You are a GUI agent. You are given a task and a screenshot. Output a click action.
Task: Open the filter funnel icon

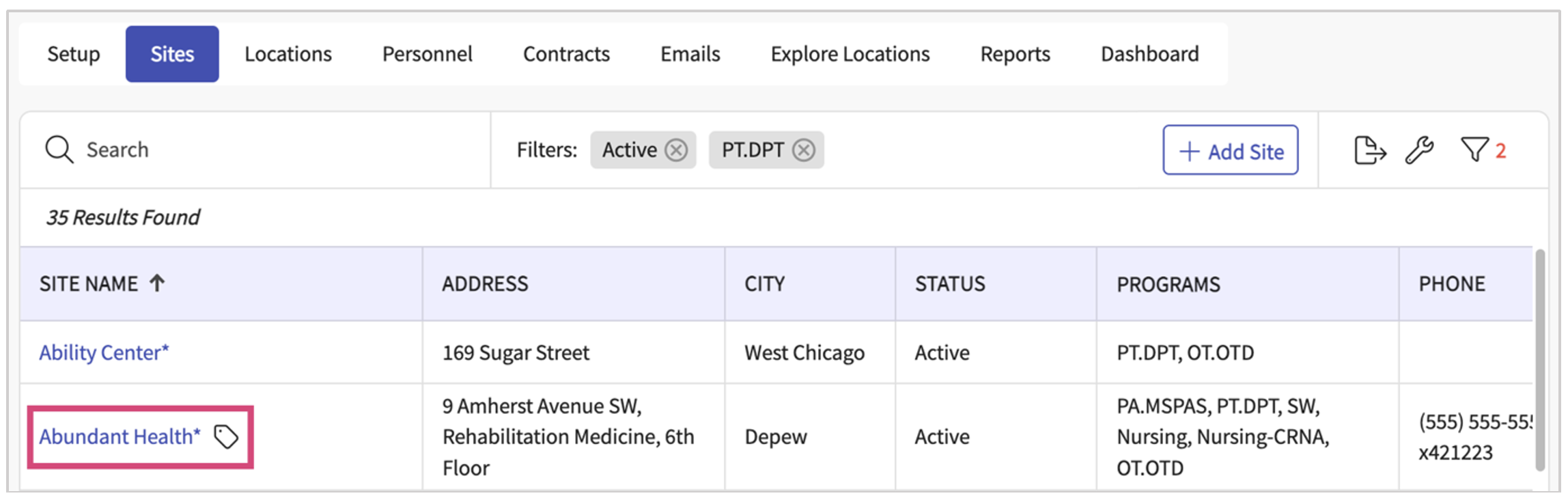click(1474, 150)
